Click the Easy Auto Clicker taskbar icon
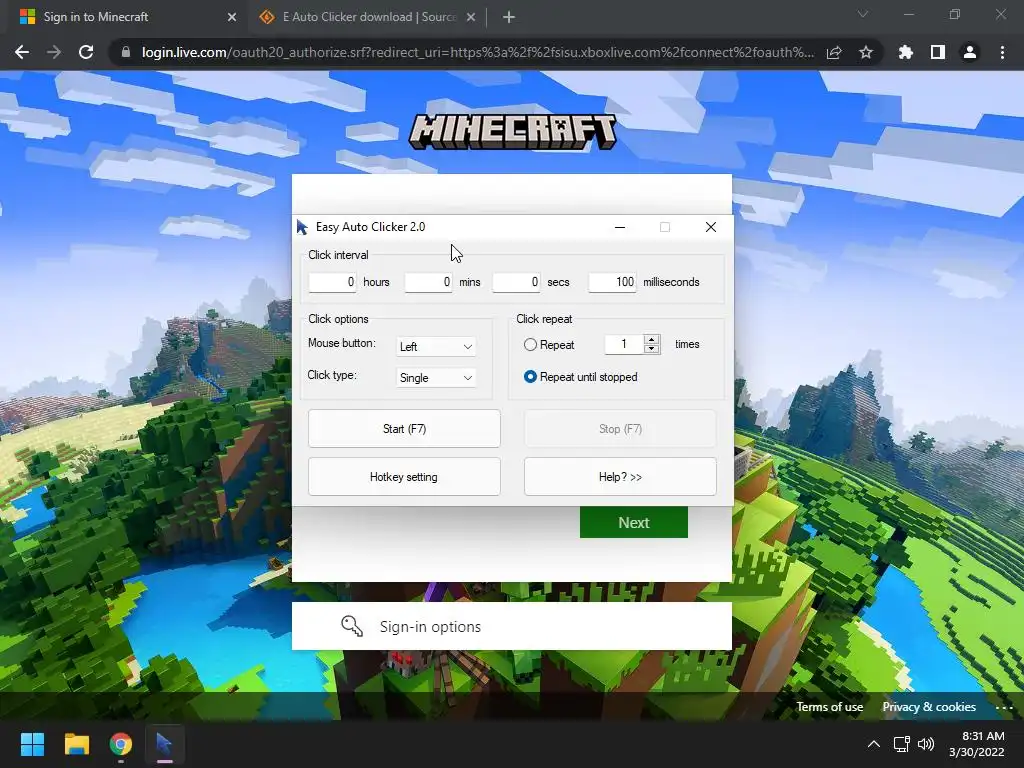Image resolution: width=1024 pixels, height=768 pixels. click(x=165, y=744)
